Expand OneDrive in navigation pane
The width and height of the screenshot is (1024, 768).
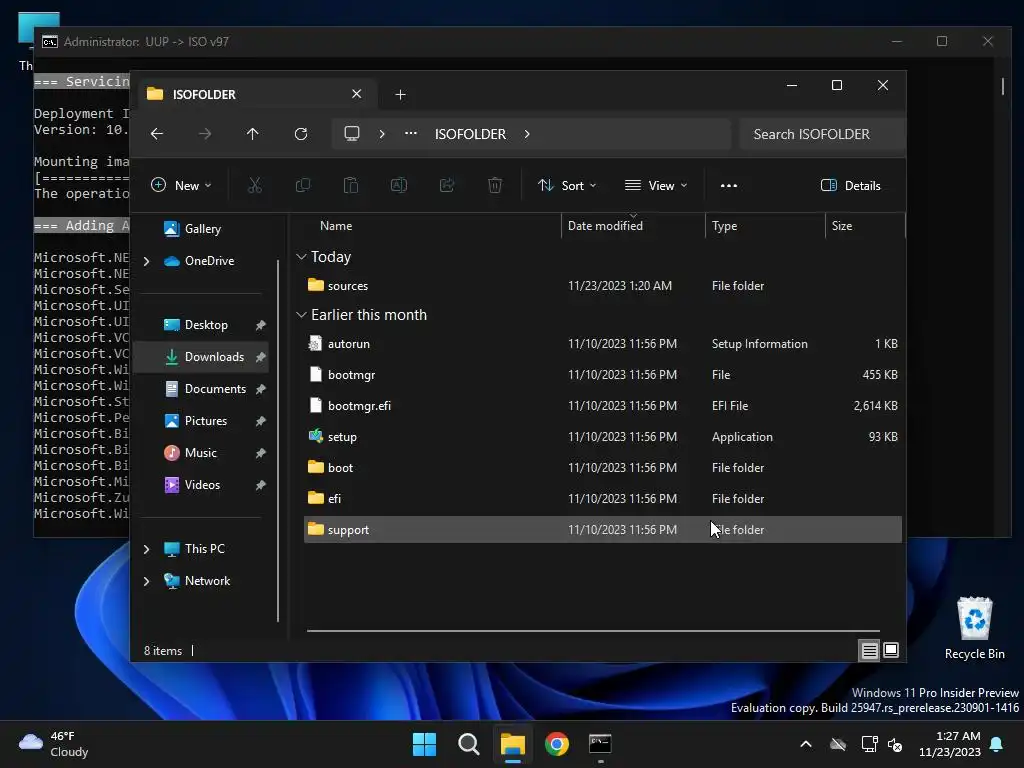pos(146,261)
